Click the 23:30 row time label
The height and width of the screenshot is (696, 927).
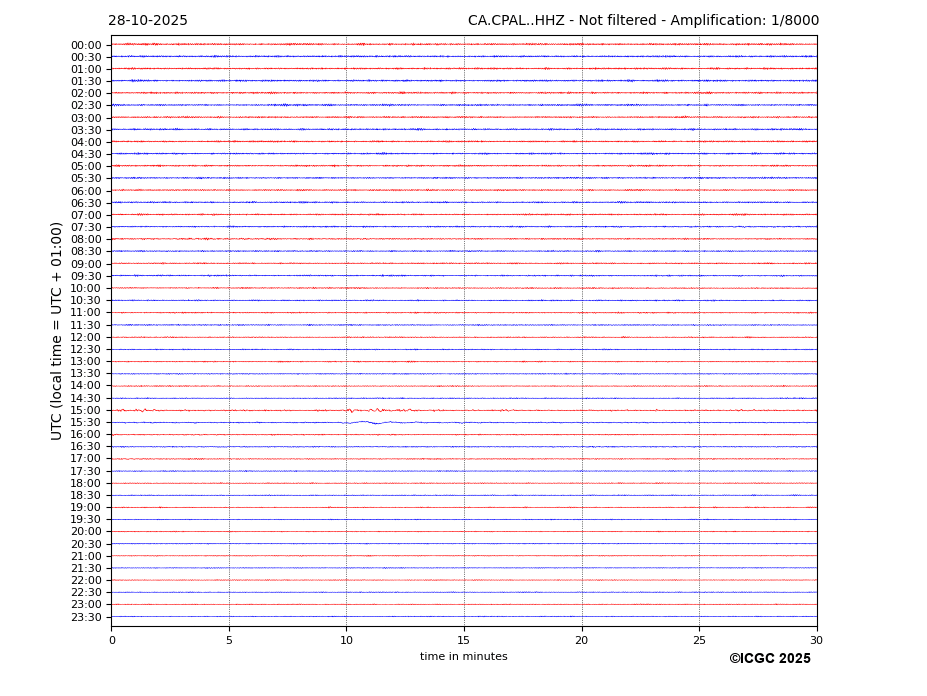click(86, 617)
